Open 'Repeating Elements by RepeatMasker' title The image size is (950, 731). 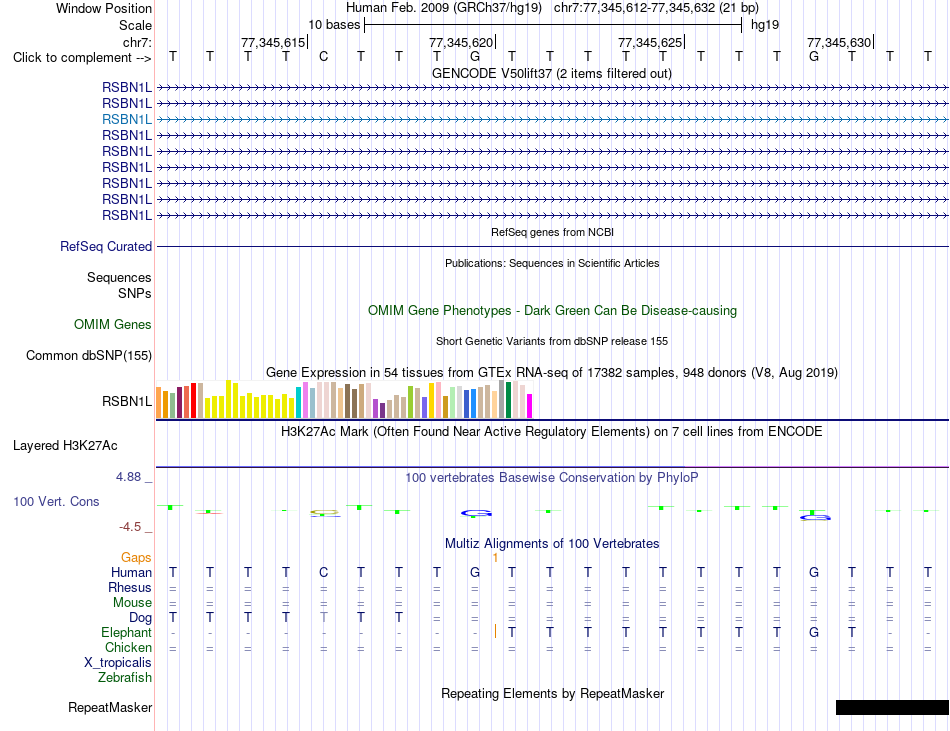552,693
